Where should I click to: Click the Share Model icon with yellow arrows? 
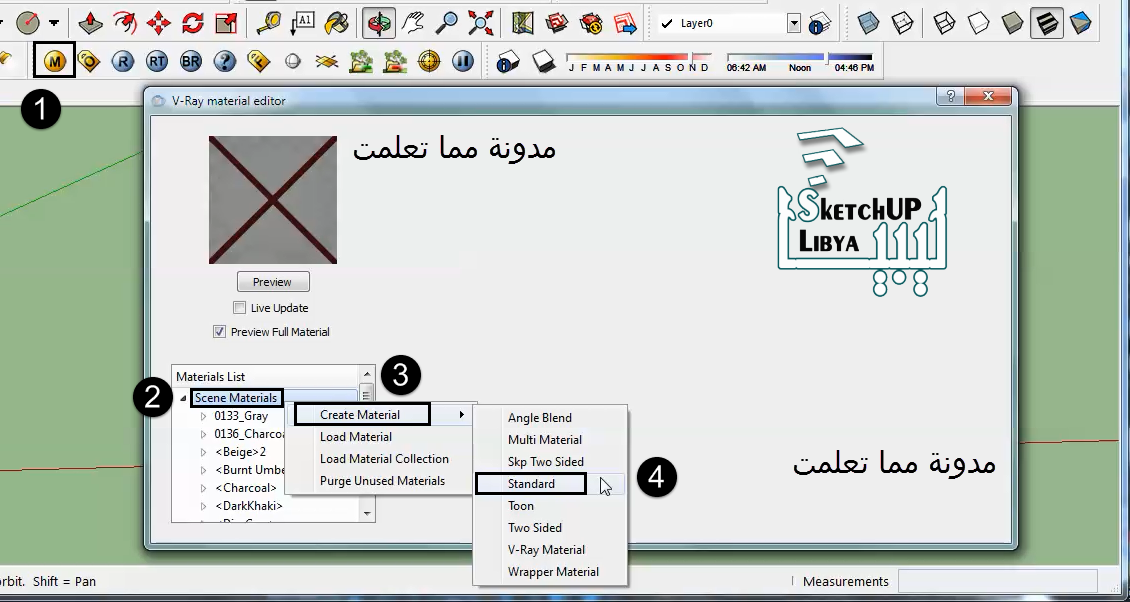click(x=591, y=23)
